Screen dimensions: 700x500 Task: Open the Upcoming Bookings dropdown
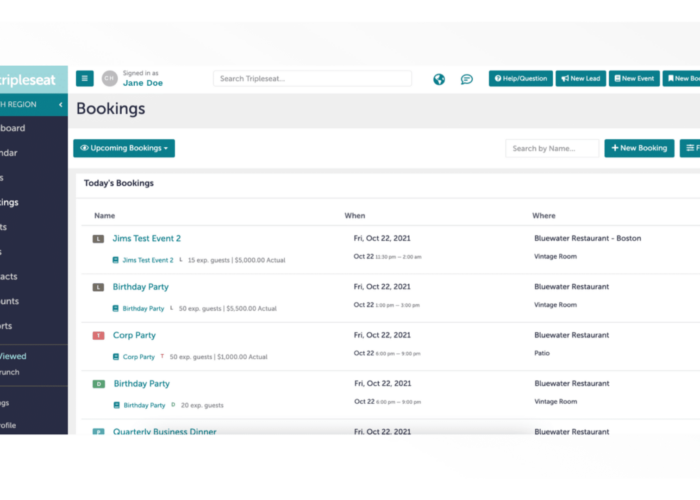point(124,148)
